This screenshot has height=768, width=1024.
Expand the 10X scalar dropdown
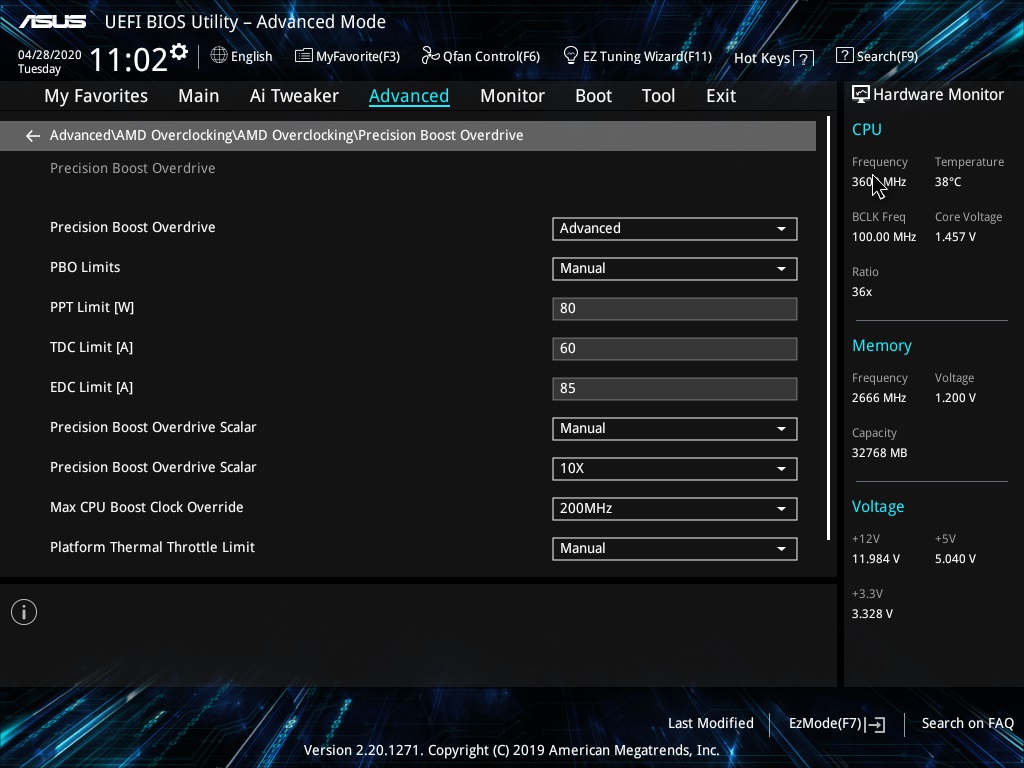(x=675, y=468)
